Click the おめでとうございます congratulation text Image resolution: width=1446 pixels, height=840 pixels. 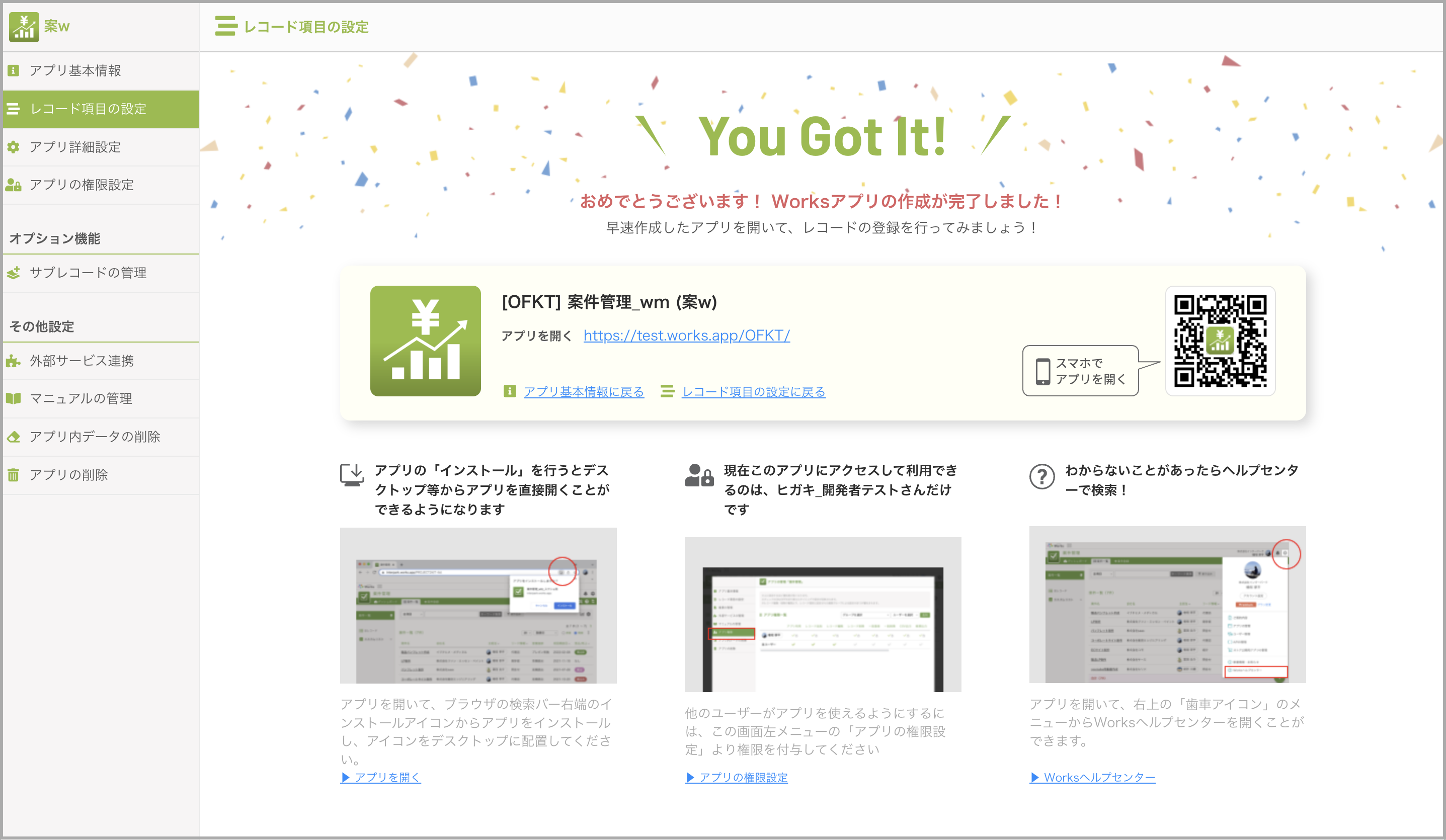(x=822, y=201)
